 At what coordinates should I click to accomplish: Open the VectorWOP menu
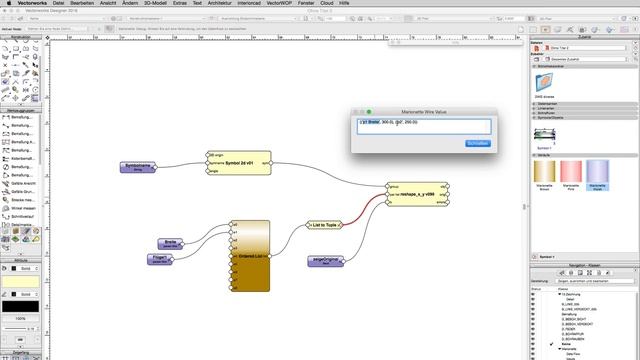pyautogui.click(x=279, y=3)
